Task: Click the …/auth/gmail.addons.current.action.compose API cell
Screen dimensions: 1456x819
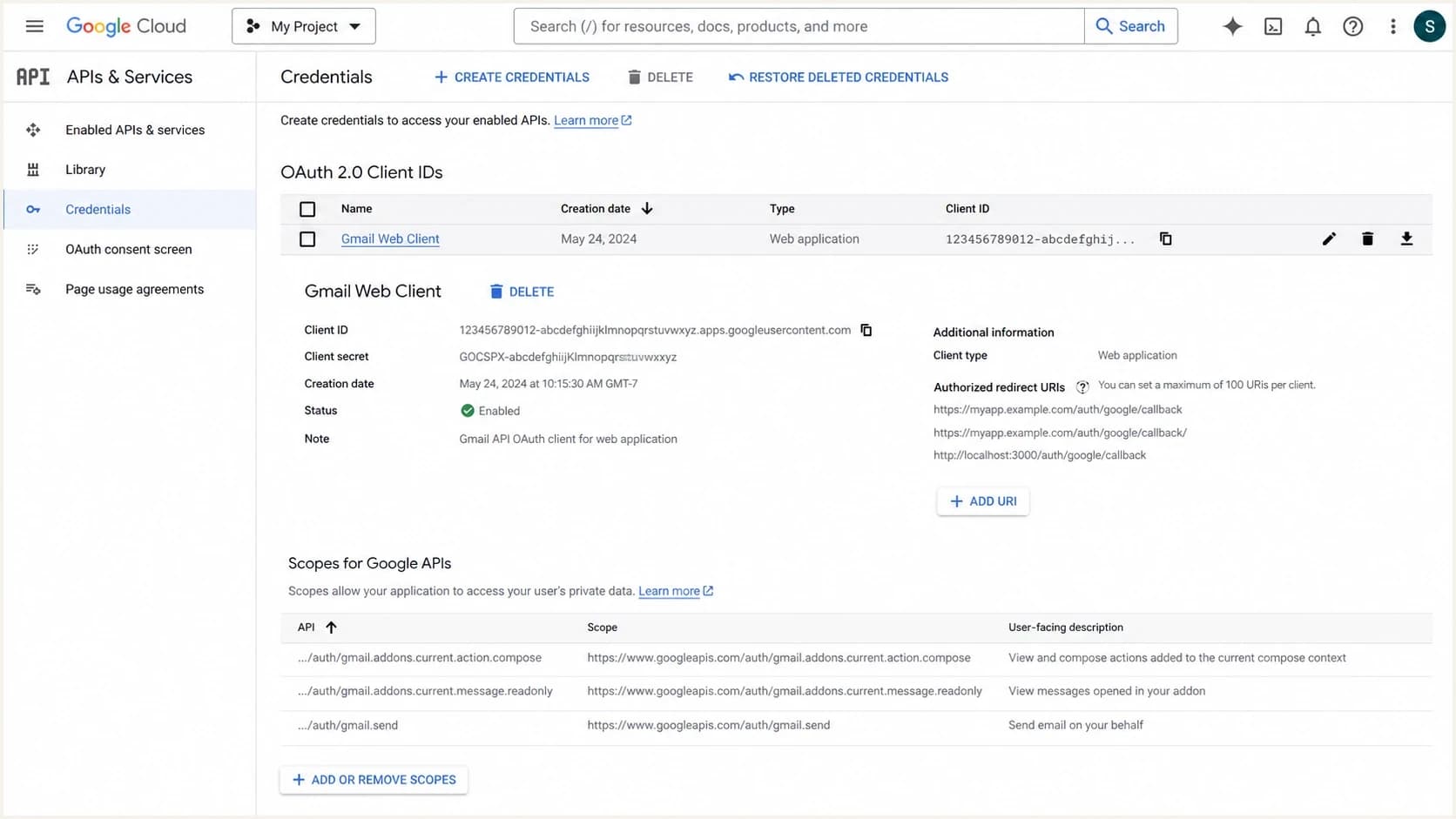Action: coord(420,658)
